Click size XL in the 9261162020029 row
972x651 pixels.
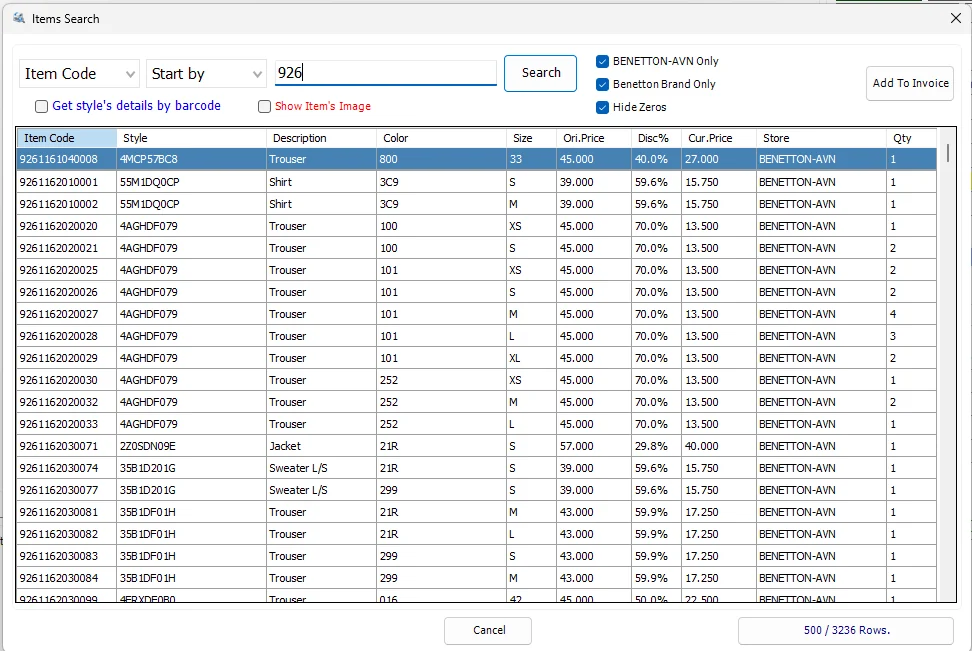531,358
